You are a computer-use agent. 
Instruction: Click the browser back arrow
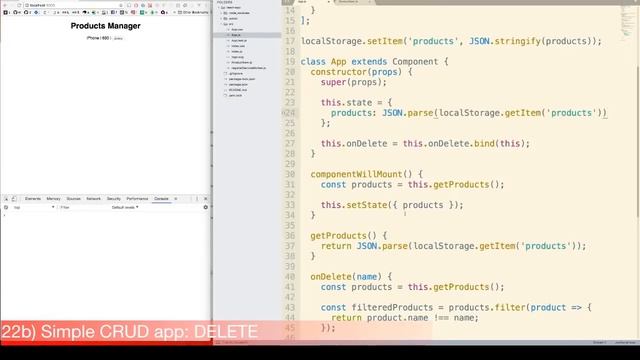point(5,5)
